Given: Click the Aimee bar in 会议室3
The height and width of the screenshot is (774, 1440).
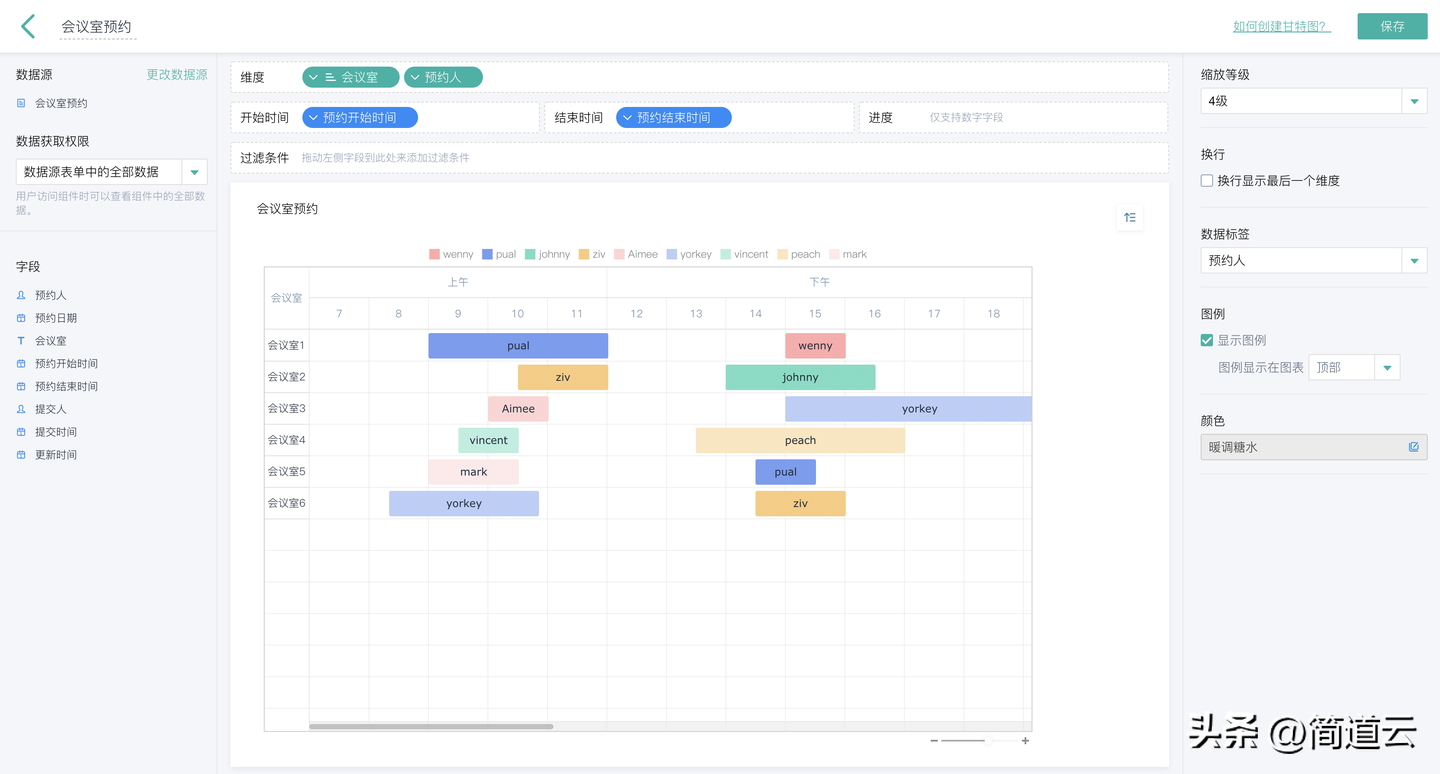Looking at the screenshot, I should [x=518, y=409].
